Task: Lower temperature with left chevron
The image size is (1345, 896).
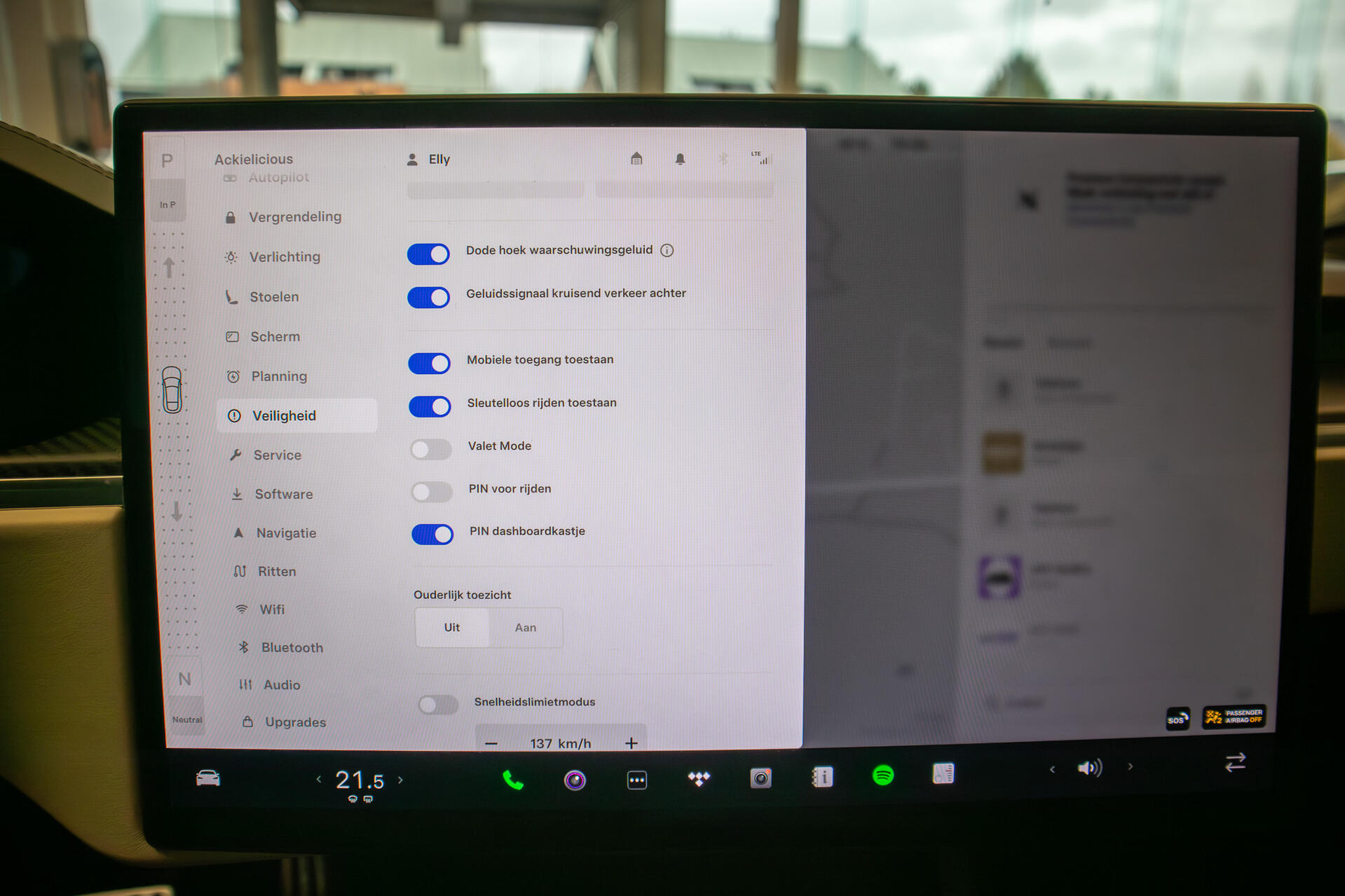Action: pyautogui.click(x=319, y=779)
